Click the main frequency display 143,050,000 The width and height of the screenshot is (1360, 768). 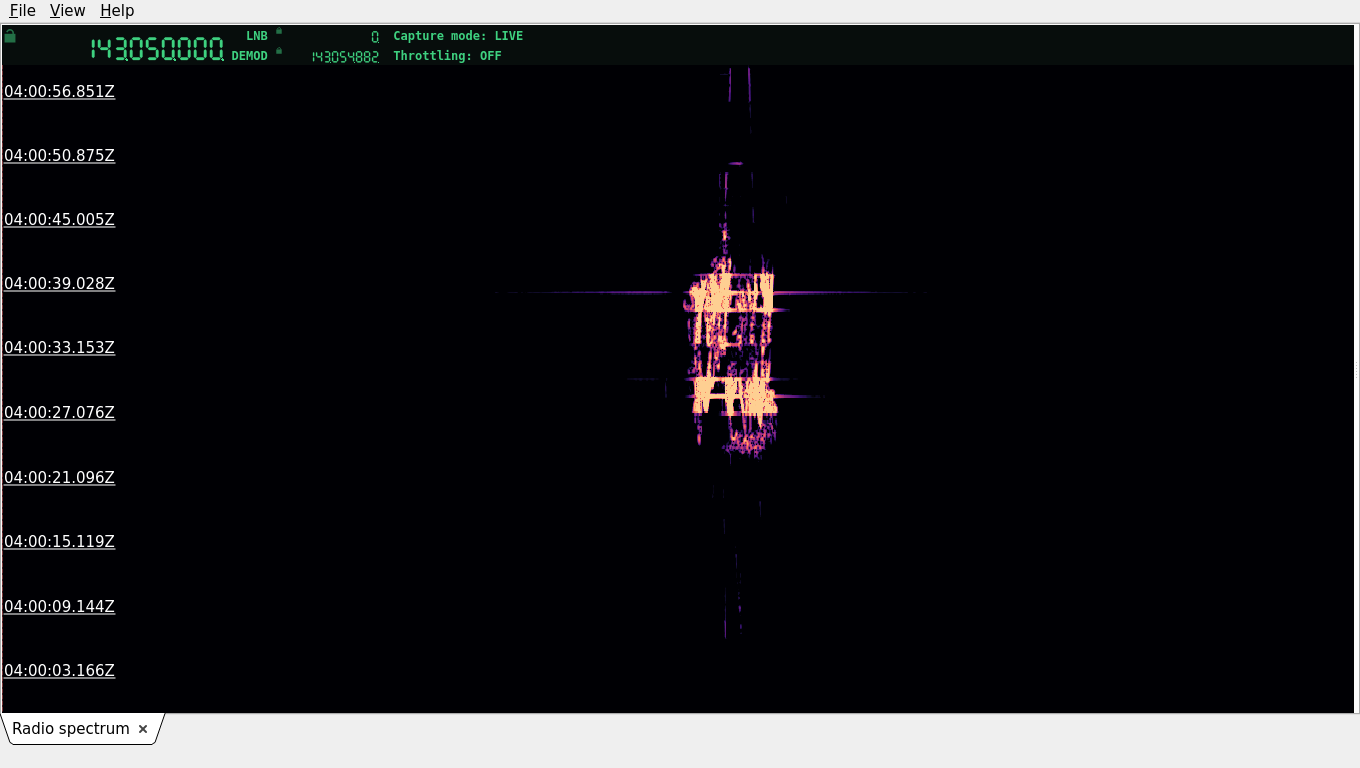[x=157, y=49]
